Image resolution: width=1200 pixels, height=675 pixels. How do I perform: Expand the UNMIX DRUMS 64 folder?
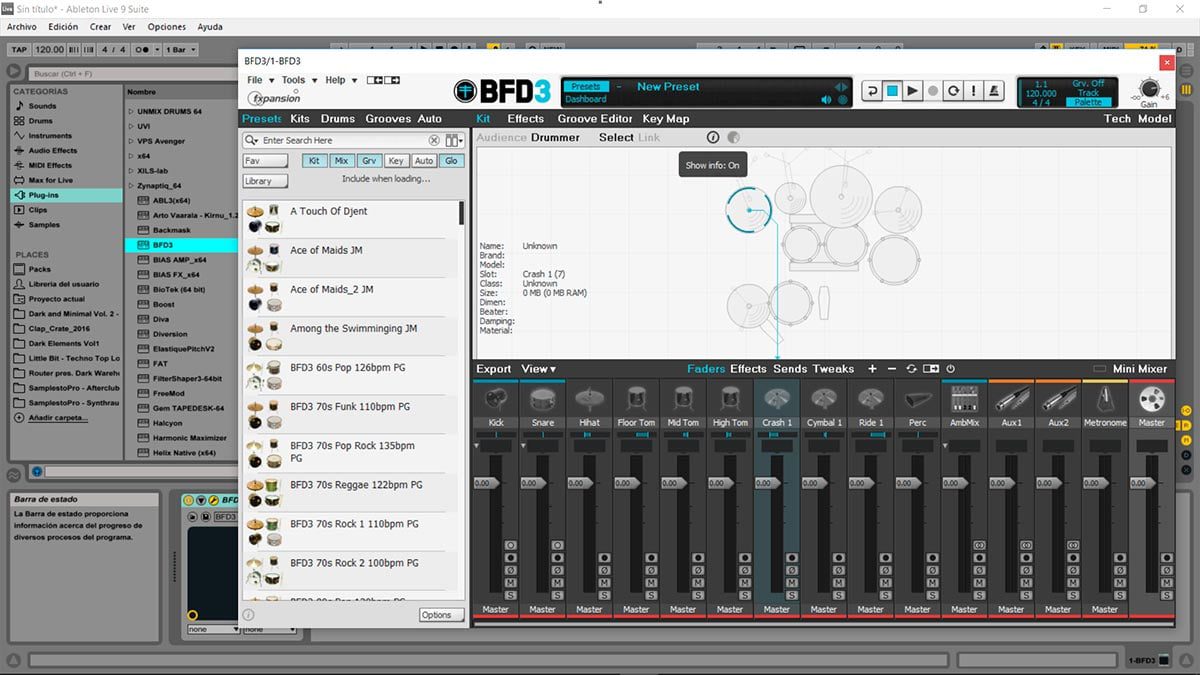[131, 111]
